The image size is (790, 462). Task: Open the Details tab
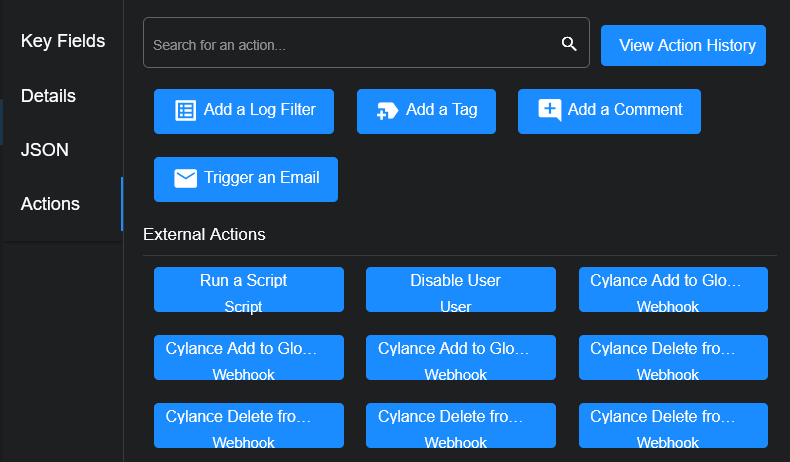click(x=48, y=96)
